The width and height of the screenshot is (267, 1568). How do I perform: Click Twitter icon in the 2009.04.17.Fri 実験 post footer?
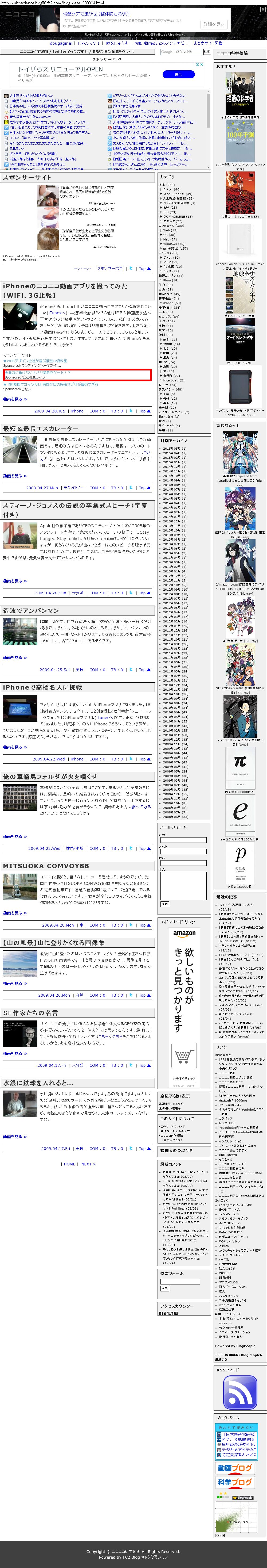tap(131, 1149)
